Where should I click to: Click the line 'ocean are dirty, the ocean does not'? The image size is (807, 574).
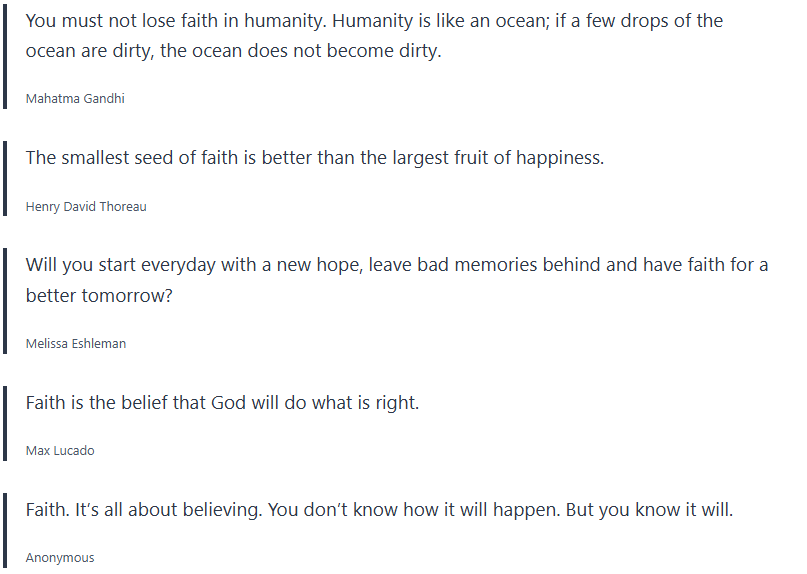click(232, 51)
